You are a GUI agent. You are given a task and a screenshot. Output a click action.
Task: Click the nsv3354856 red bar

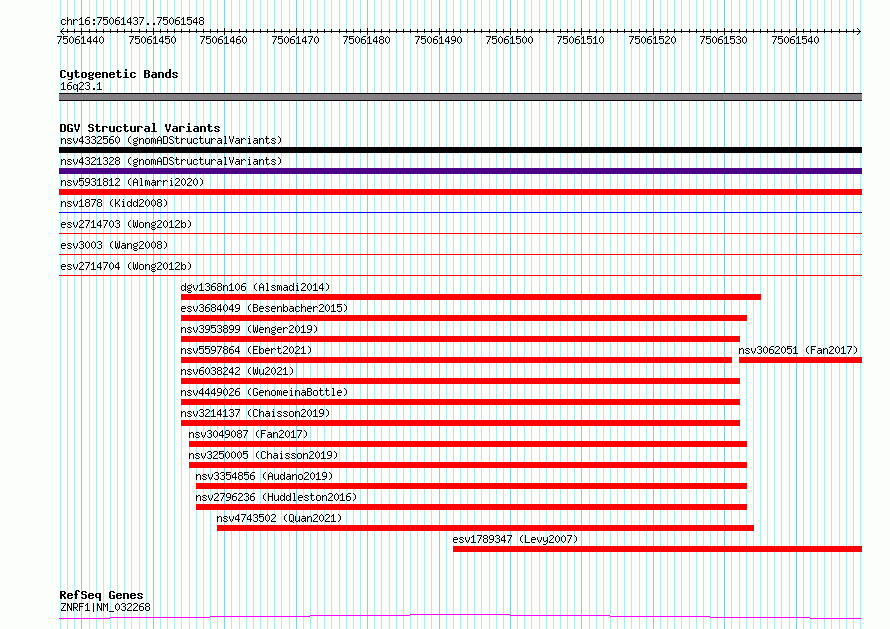(x=471, y=486)
